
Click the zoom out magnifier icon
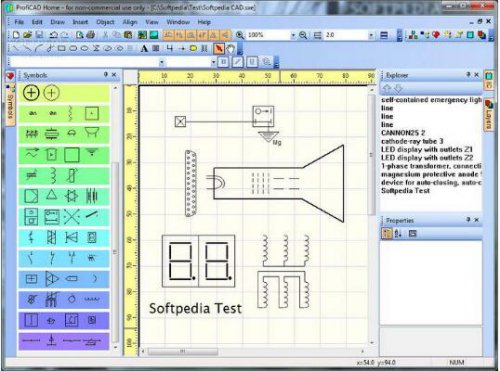[303, 35]
